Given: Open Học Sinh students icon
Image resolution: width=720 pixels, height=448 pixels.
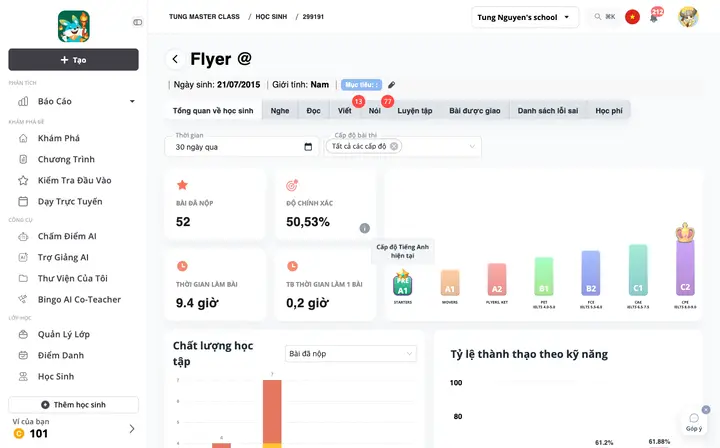Looking at the screenshot, I should (x=23, y=376).
